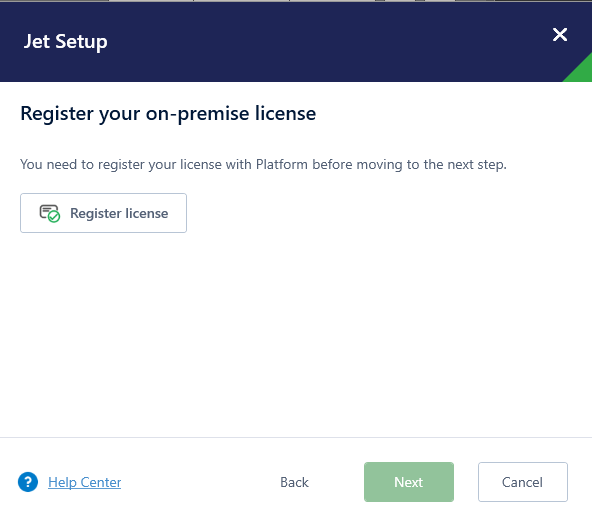Click the license card icon with green checkmark

coord(49,213)
